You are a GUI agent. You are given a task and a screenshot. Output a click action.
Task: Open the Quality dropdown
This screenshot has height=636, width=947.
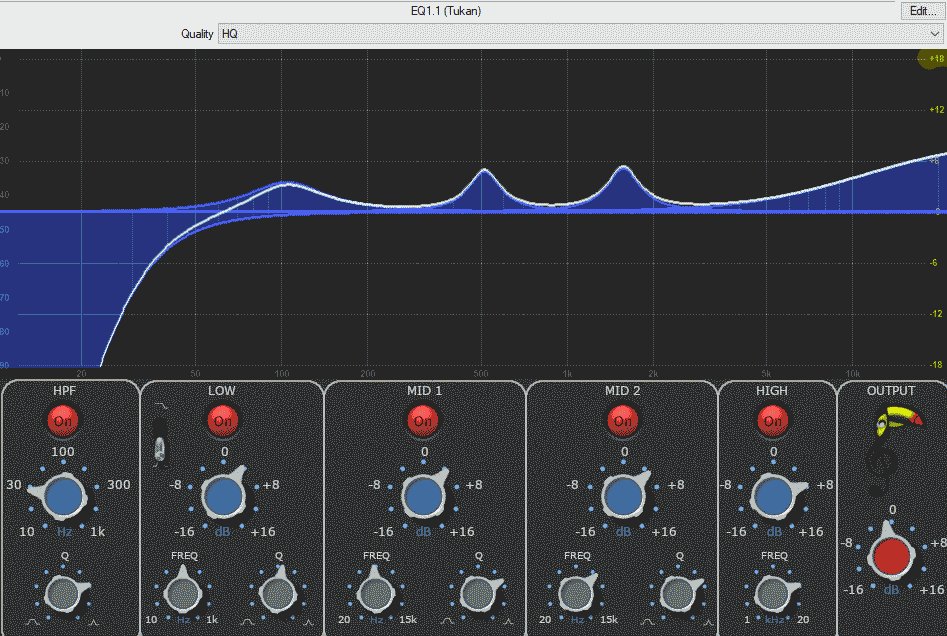tap(580, 34)
